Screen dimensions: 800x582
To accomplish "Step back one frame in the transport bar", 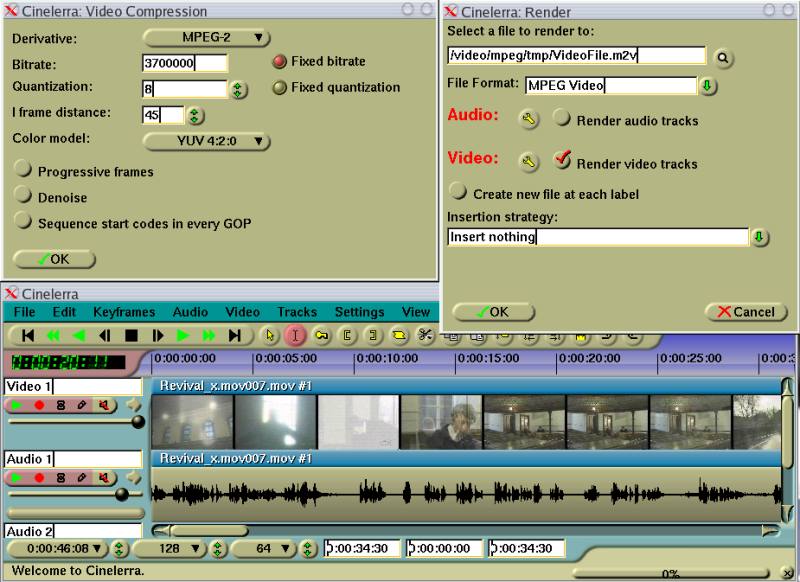I will pos(105,335).
